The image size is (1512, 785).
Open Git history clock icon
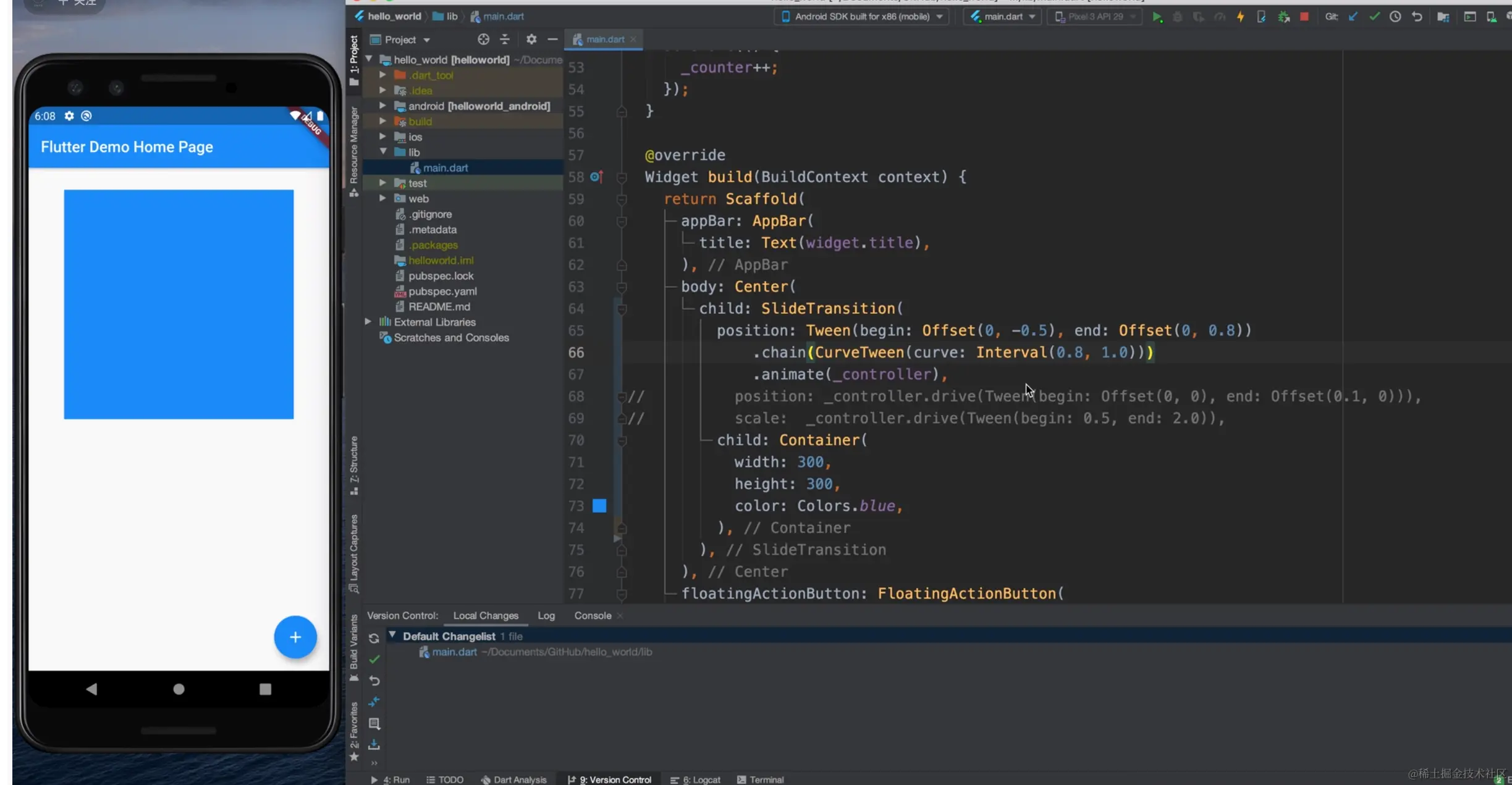coord(1395,17)
